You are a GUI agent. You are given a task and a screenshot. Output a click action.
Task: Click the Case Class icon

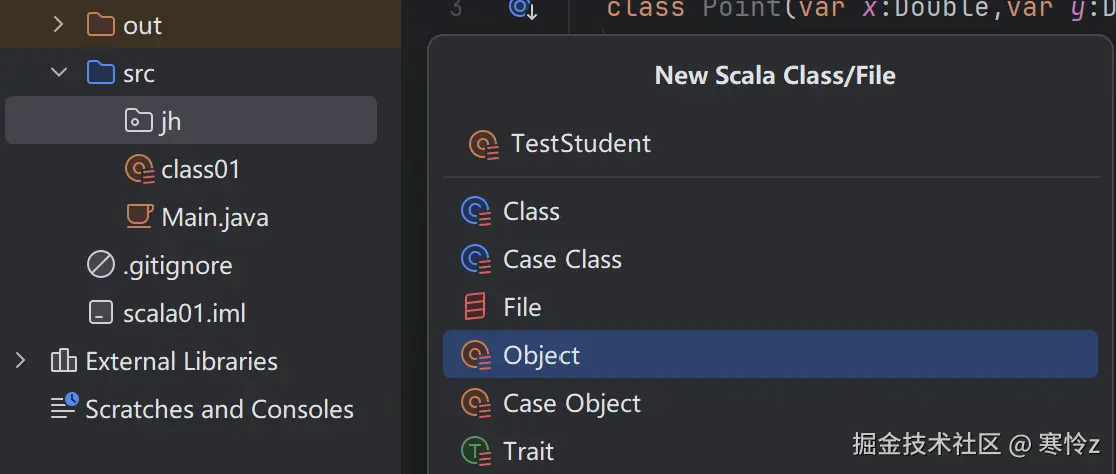tap(475, 260)
